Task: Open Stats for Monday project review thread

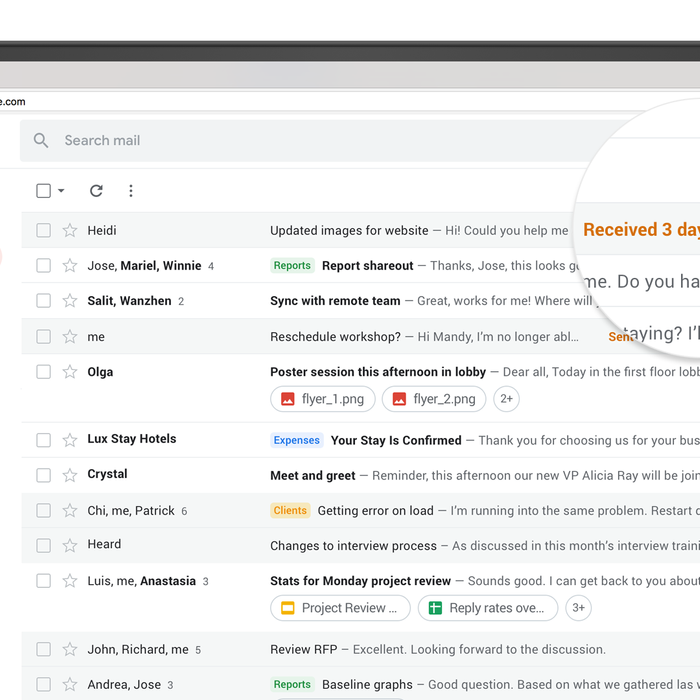Action: tap(360, 581)
